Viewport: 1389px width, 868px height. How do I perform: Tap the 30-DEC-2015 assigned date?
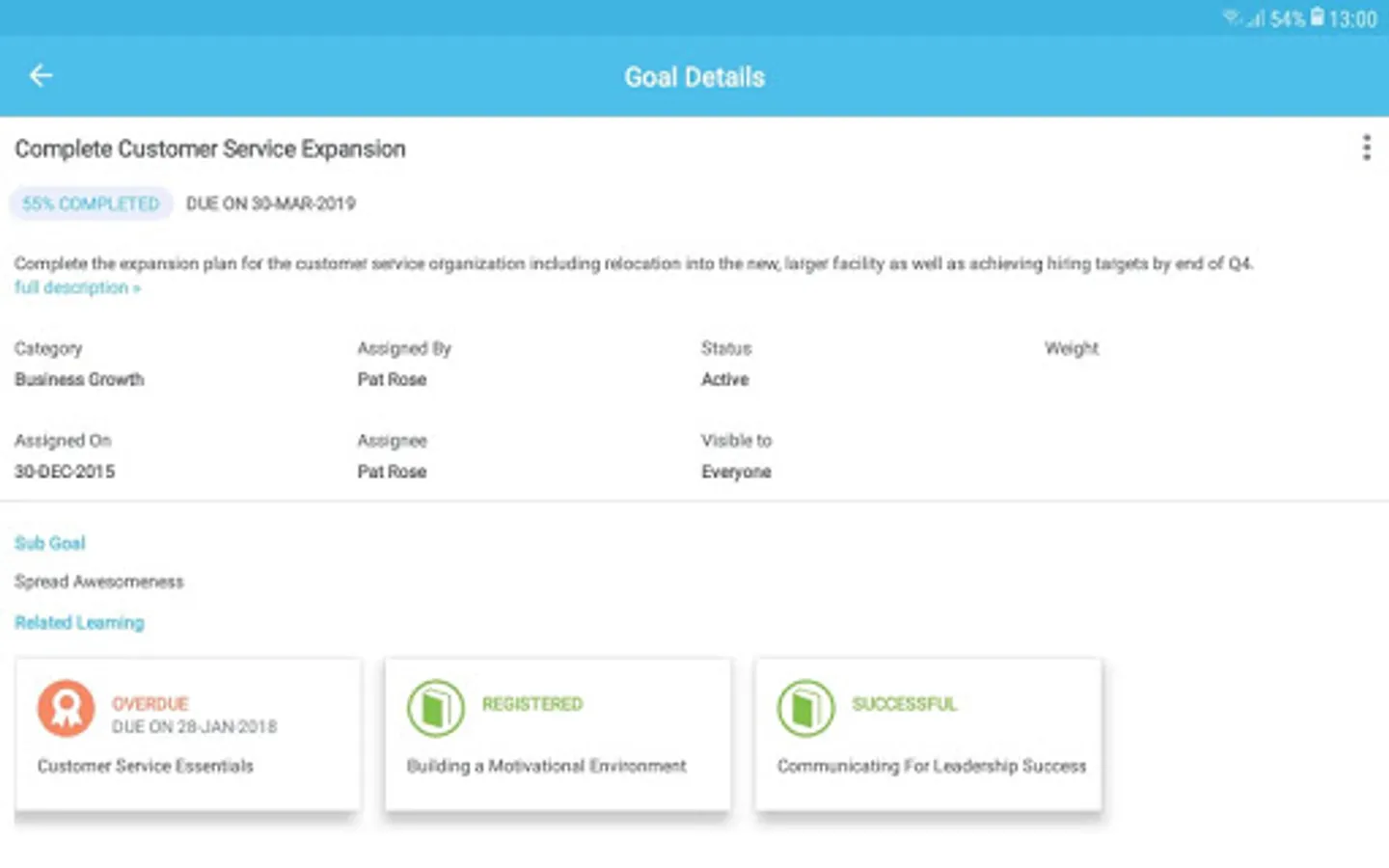point(64,472)
